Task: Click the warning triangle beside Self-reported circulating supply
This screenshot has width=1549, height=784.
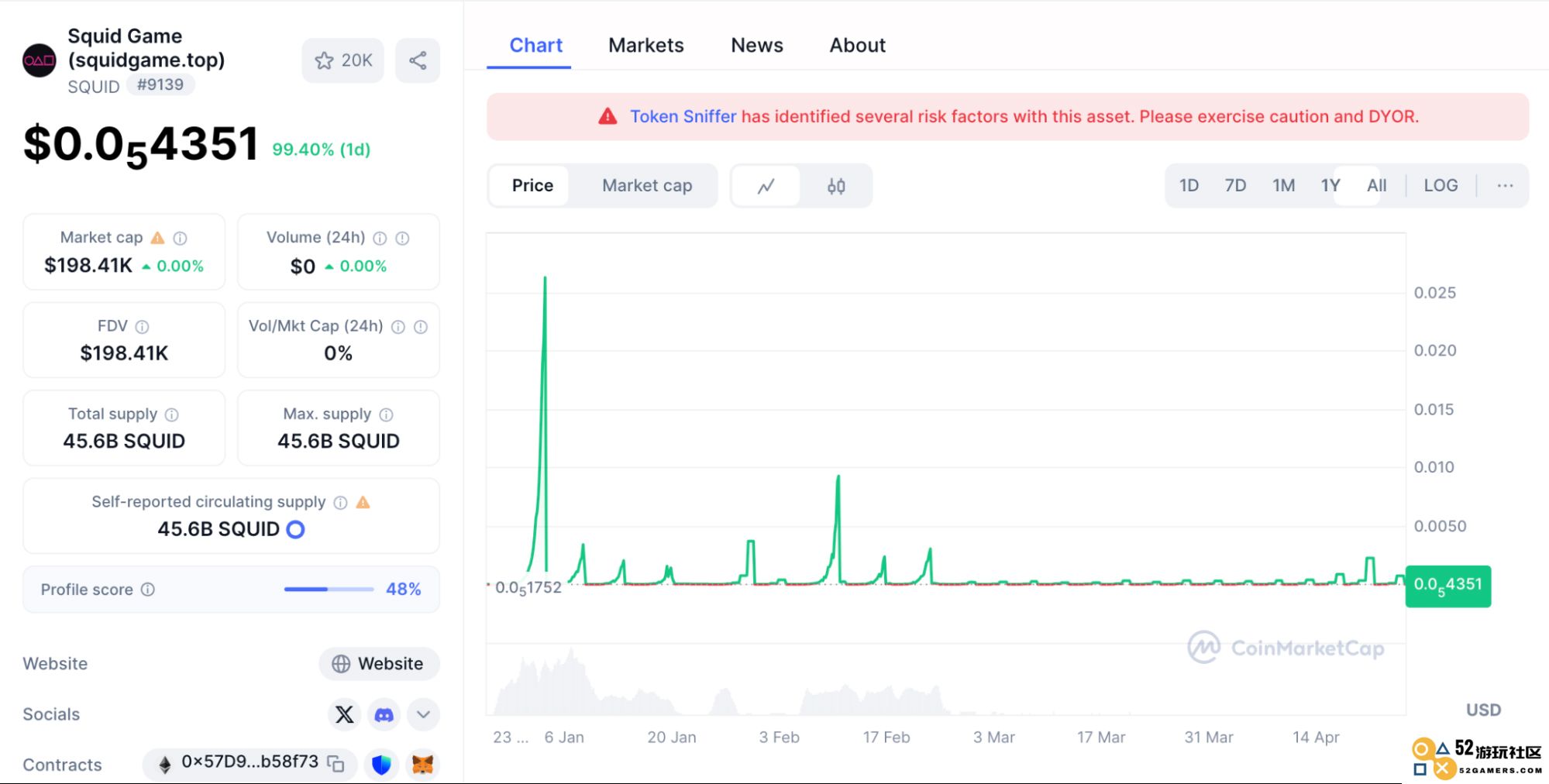Action: tap(363, 502)
